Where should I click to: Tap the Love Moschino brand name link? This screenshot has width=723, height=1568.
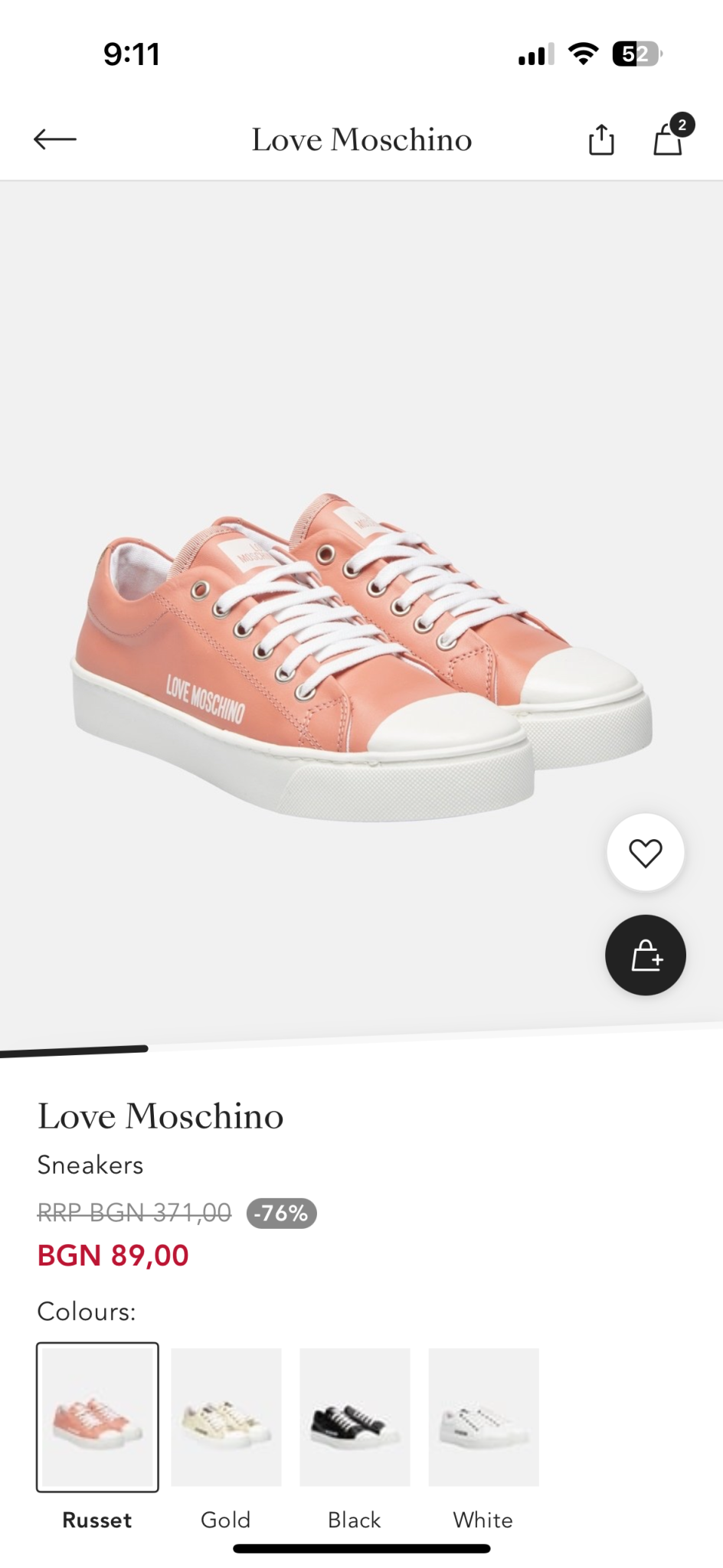tap(161, 1116)
